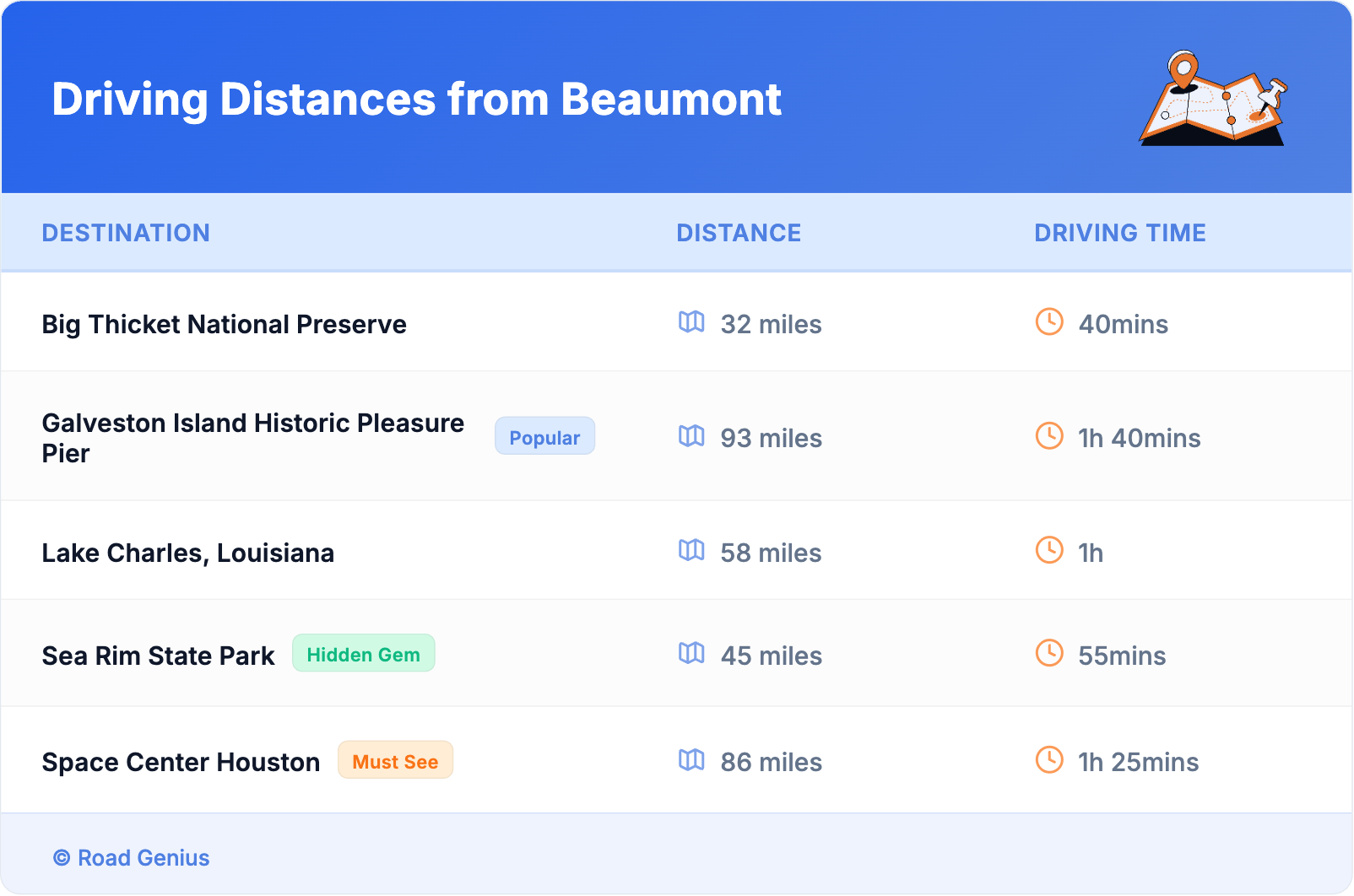This screenshot has height=896, width=1354.
Task: Select the Must See badge
Action: [x=395, y=761]
